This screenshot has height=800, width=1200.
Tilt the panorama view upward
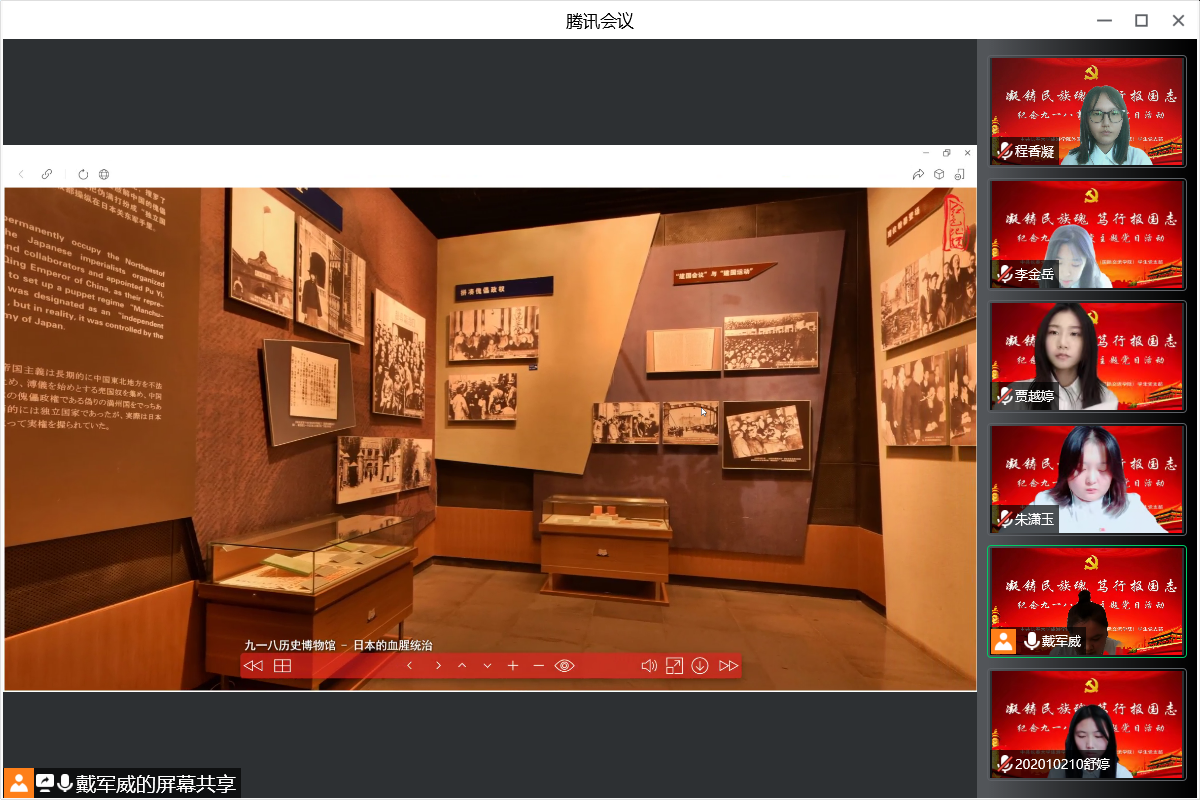point(462,666)
